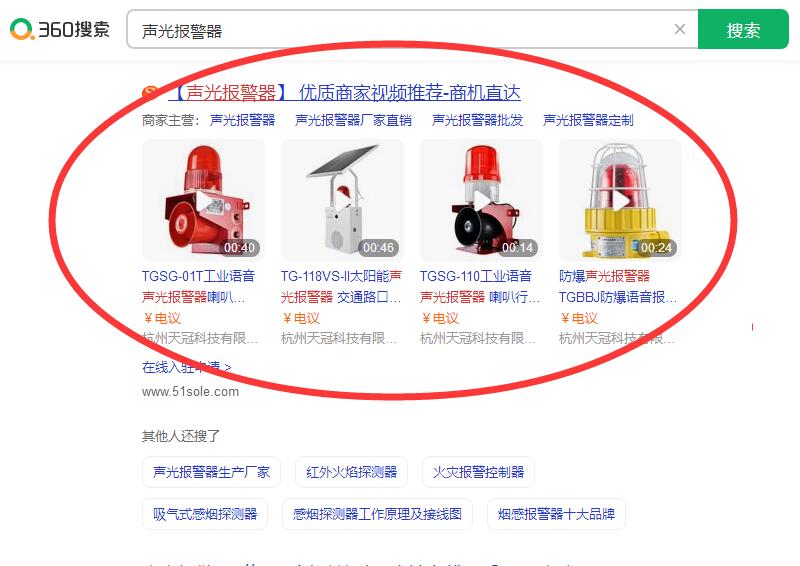Choose the 声光报警器生产厂家 related search tag

tap(211, 472)
